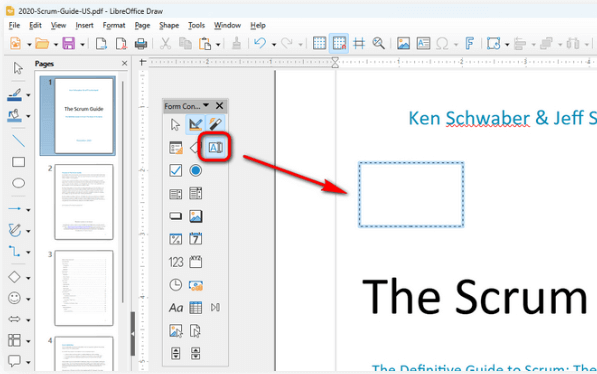The image size is (597, 374).
Task: Click the Cut scissors icon
Action: [165, 43]
